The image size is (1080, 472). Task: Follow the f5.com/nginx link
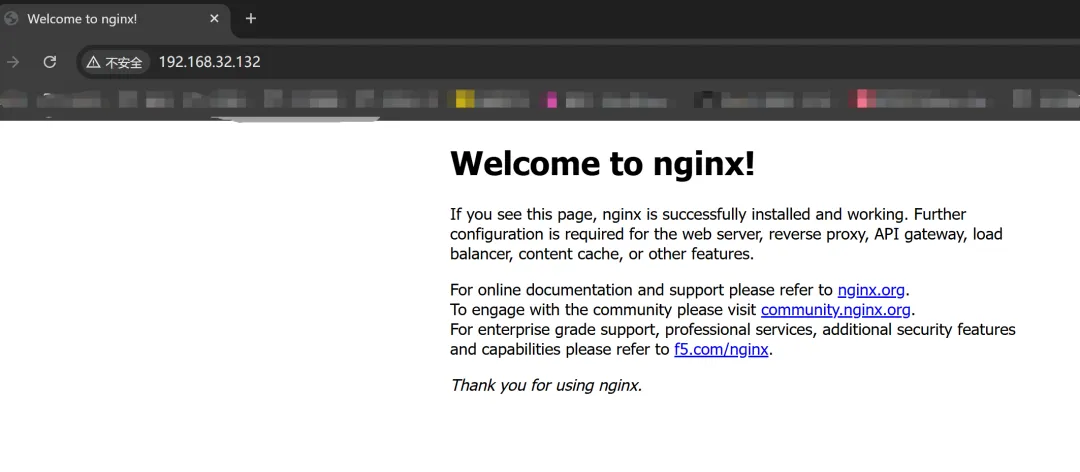click(721, 349)
